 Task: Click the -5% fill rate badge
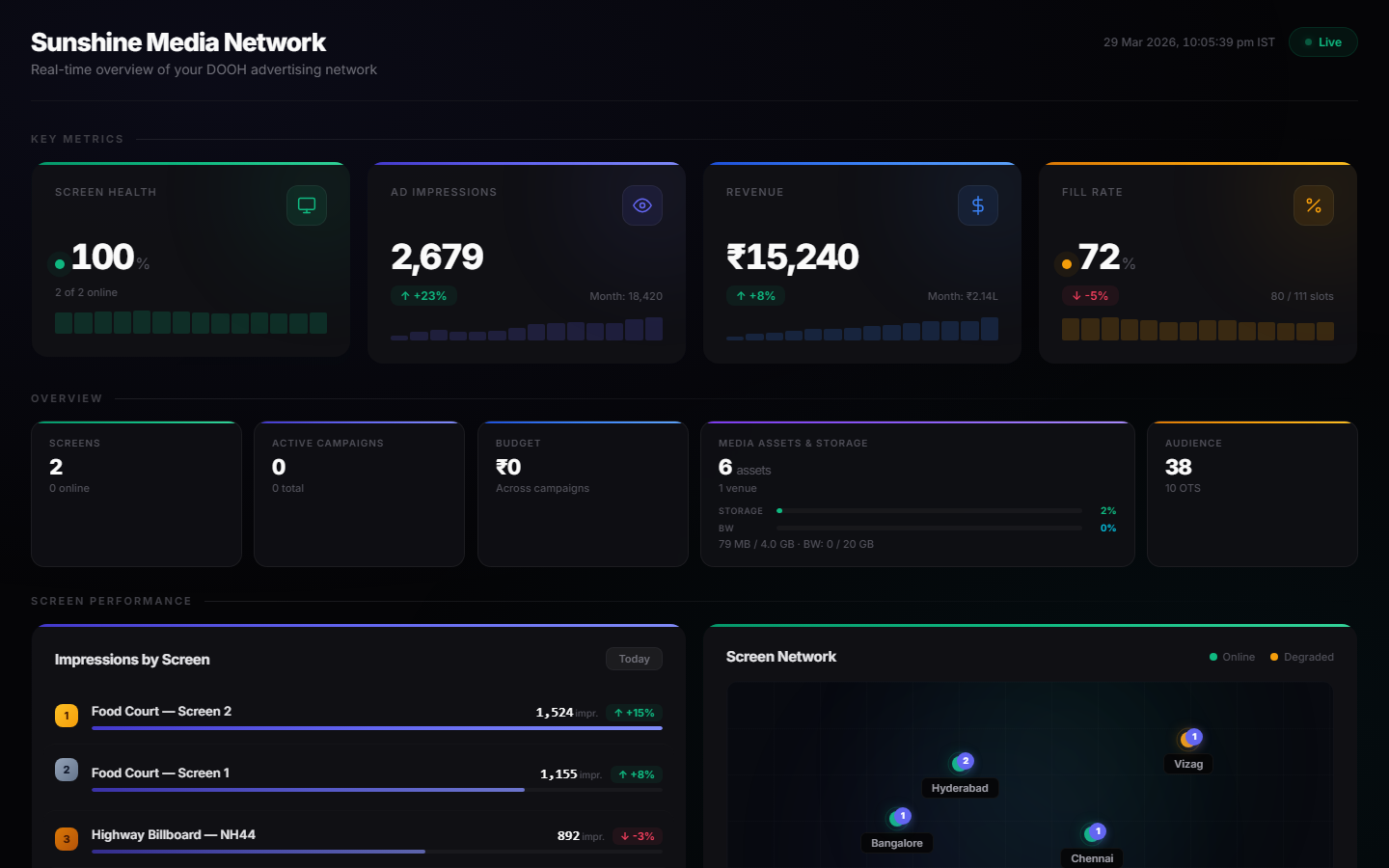coord(1090,296)
